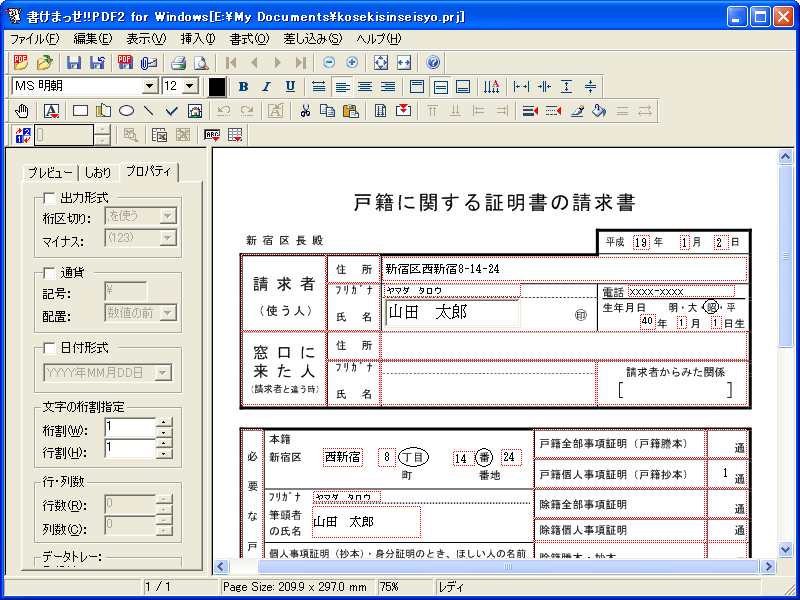Select the rectangle drawing tool
This screenshot has height=600, width=800.
coord(80,111)
